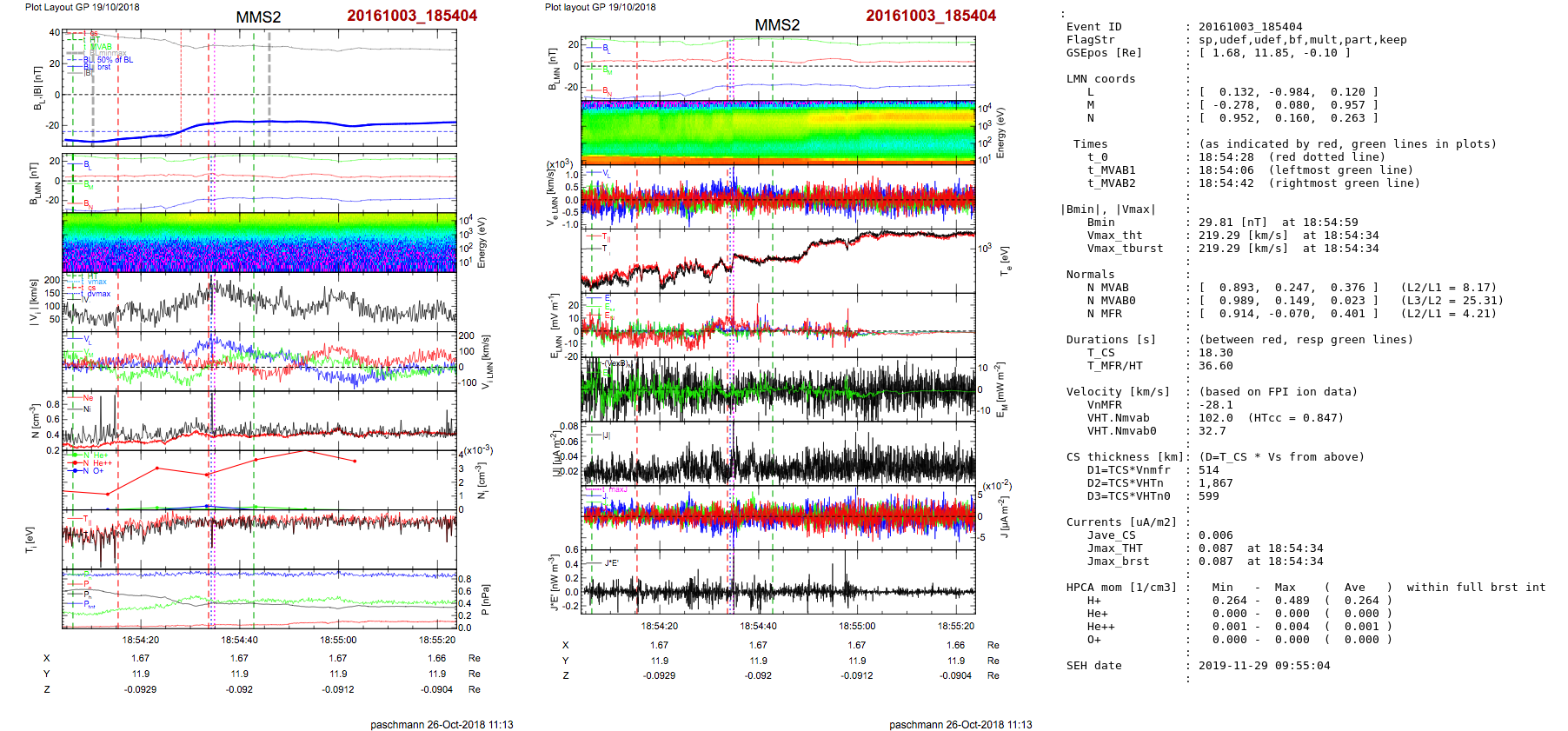The image size is (1568, 731).
Task: Click the electron energy spectrogram in the right plot
Action: [778, 132]
